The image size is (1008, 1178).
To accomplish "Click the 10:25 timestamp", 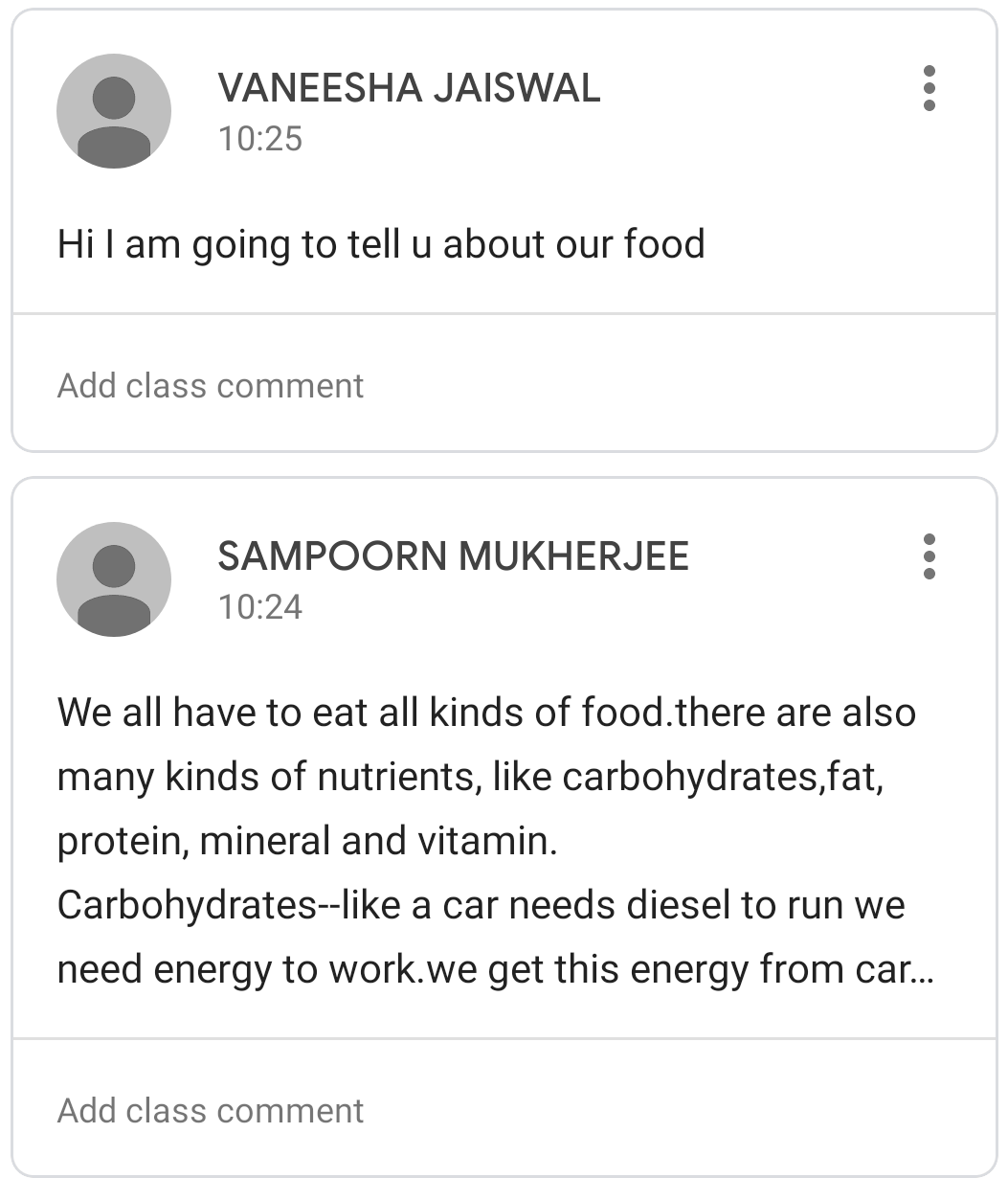I will click(x=260, y=139).
